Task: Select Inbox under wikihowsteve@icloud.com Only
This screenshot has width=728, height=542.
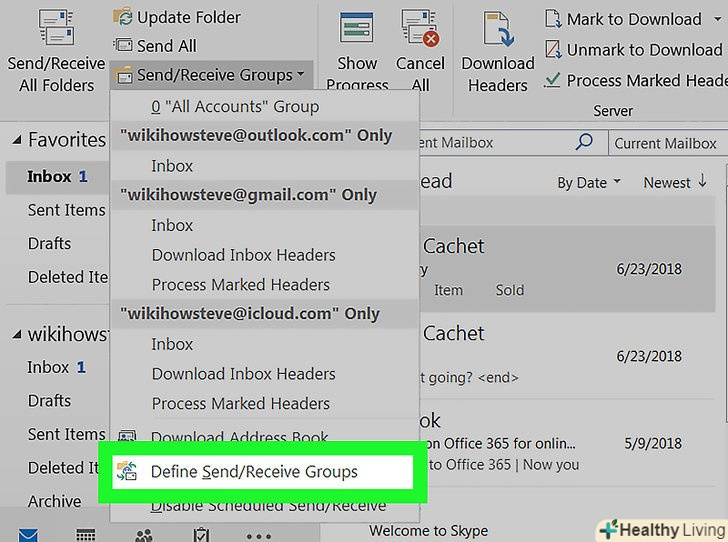Action: (265, 344)
